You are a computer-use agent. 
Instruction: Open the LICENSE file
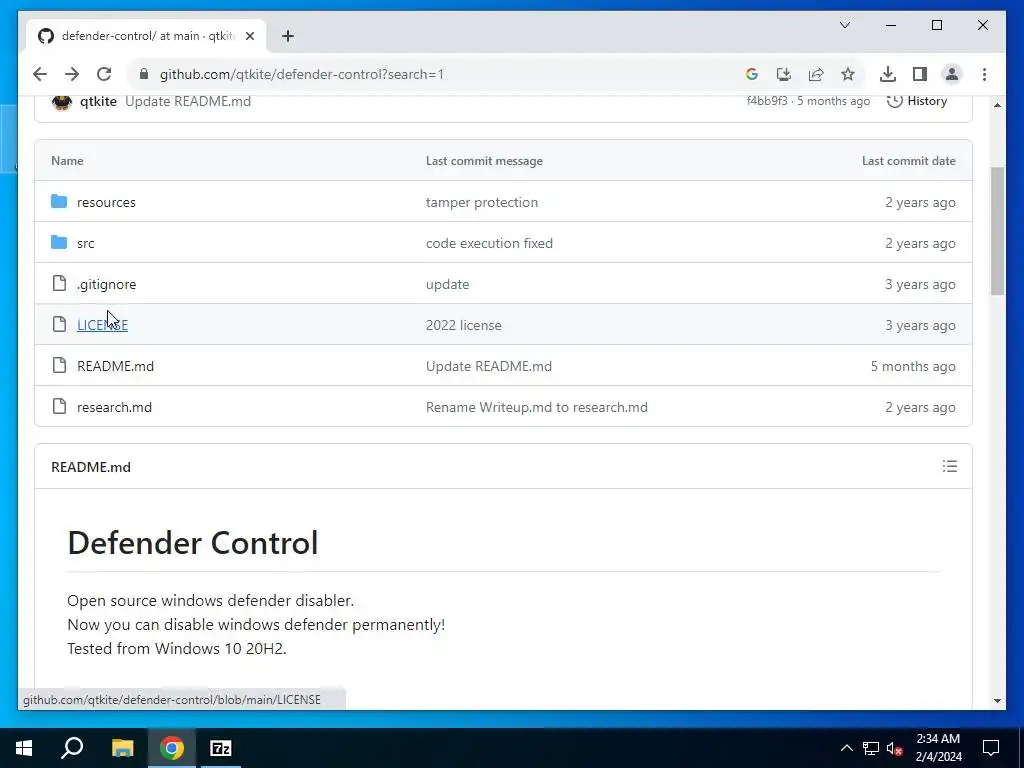point(103,325)
